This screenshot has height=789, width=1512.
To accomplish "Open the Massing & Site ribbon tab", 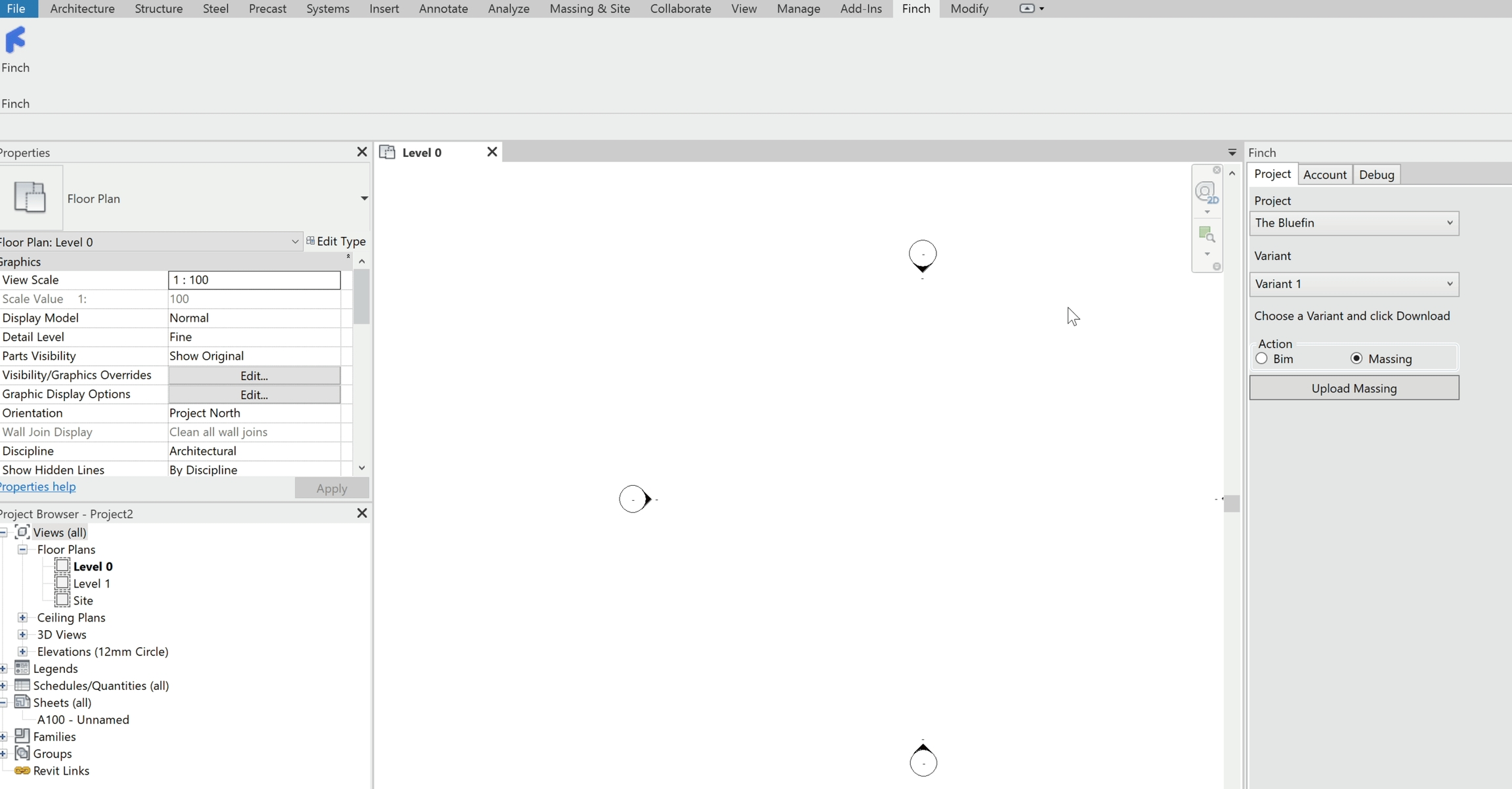I will pos(589,9).
